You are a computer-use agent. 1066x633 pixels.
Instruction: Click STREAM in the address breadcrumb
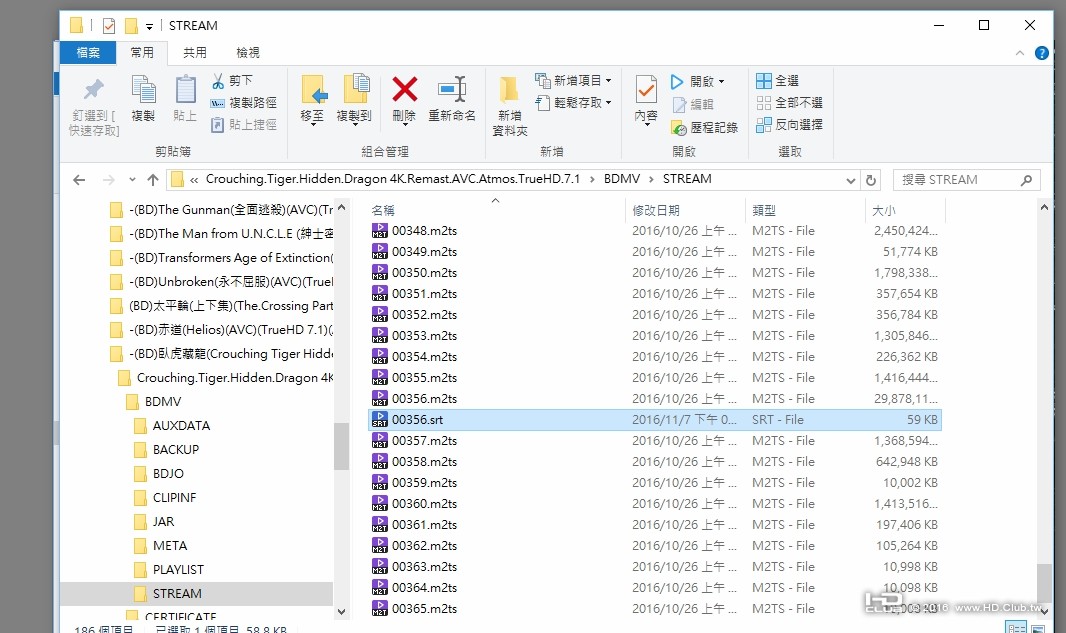tap(687, 179)
